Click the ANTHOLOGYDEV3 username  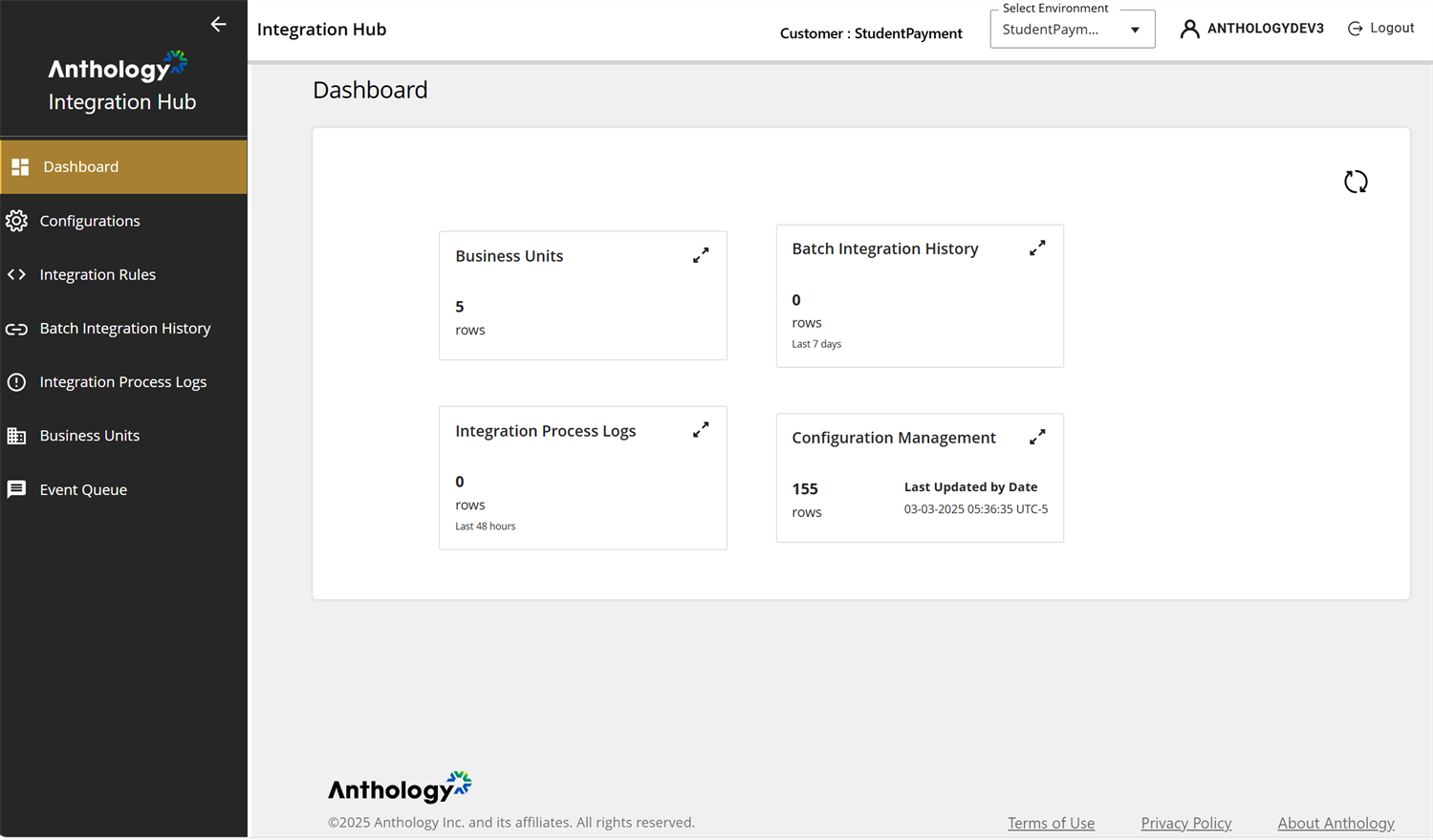(x=1265, y=29)
